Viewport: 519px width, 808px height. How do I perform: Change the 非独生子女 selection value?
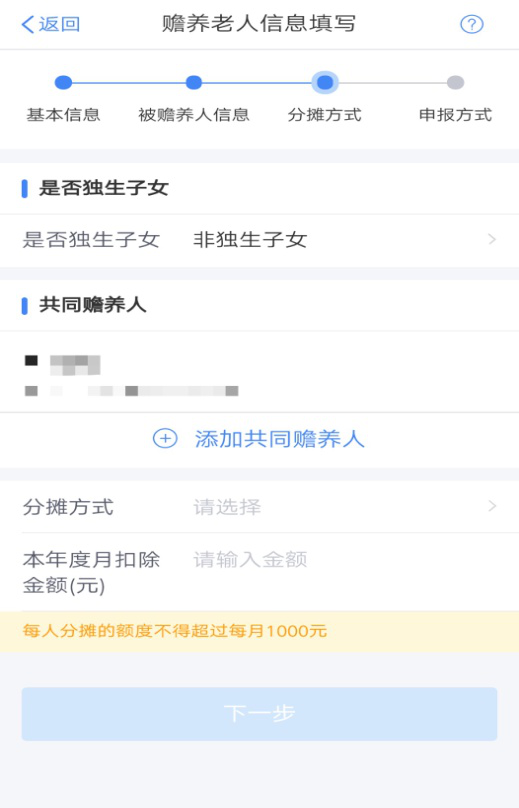click(x=250, y=240)
